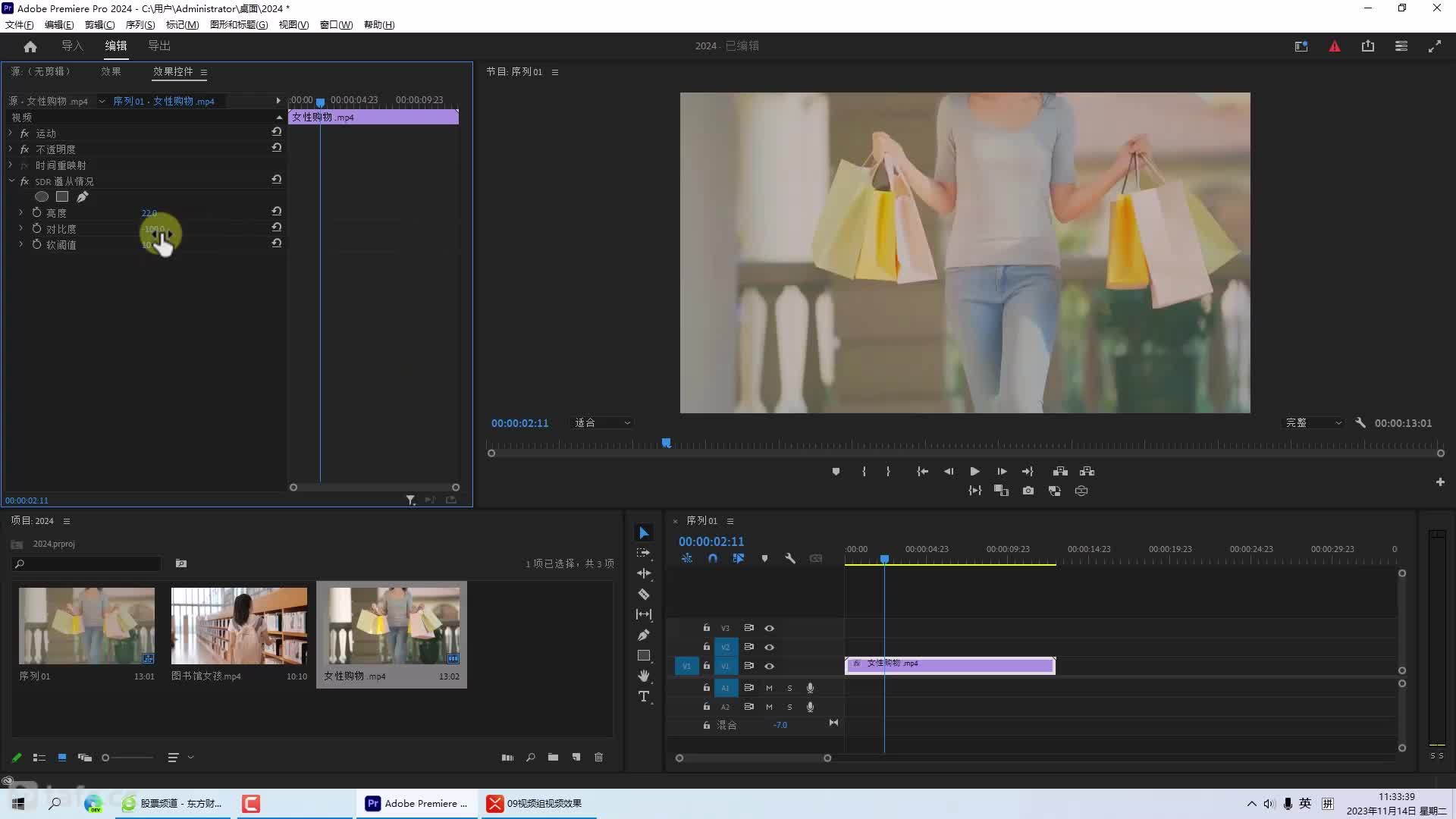Select the Rectangle tool in toolbar
This screenshot has height=819, width=1456.
(644, 655)
